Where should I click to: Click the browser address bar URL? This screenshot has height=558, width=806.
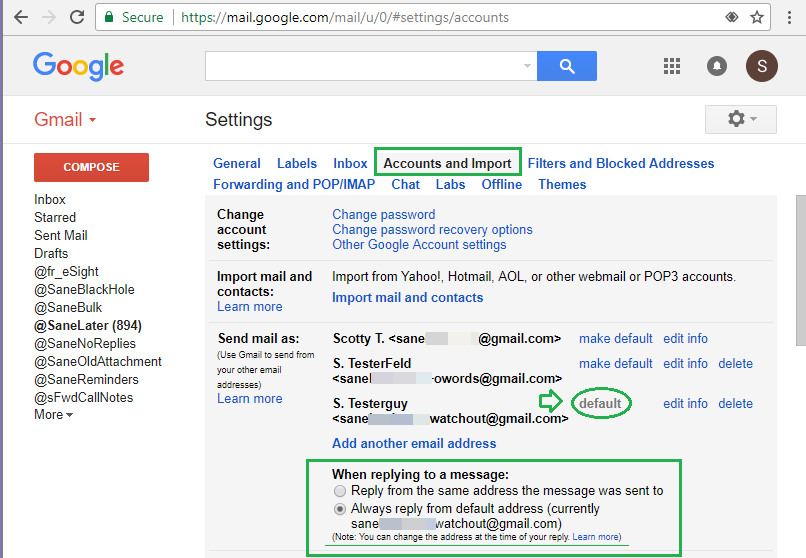point(345,17)
